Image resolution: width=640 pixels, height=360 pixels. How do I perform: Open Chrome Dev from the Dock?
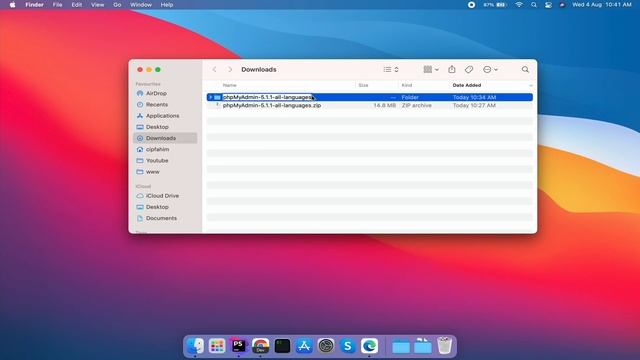[x=260, y=346]
